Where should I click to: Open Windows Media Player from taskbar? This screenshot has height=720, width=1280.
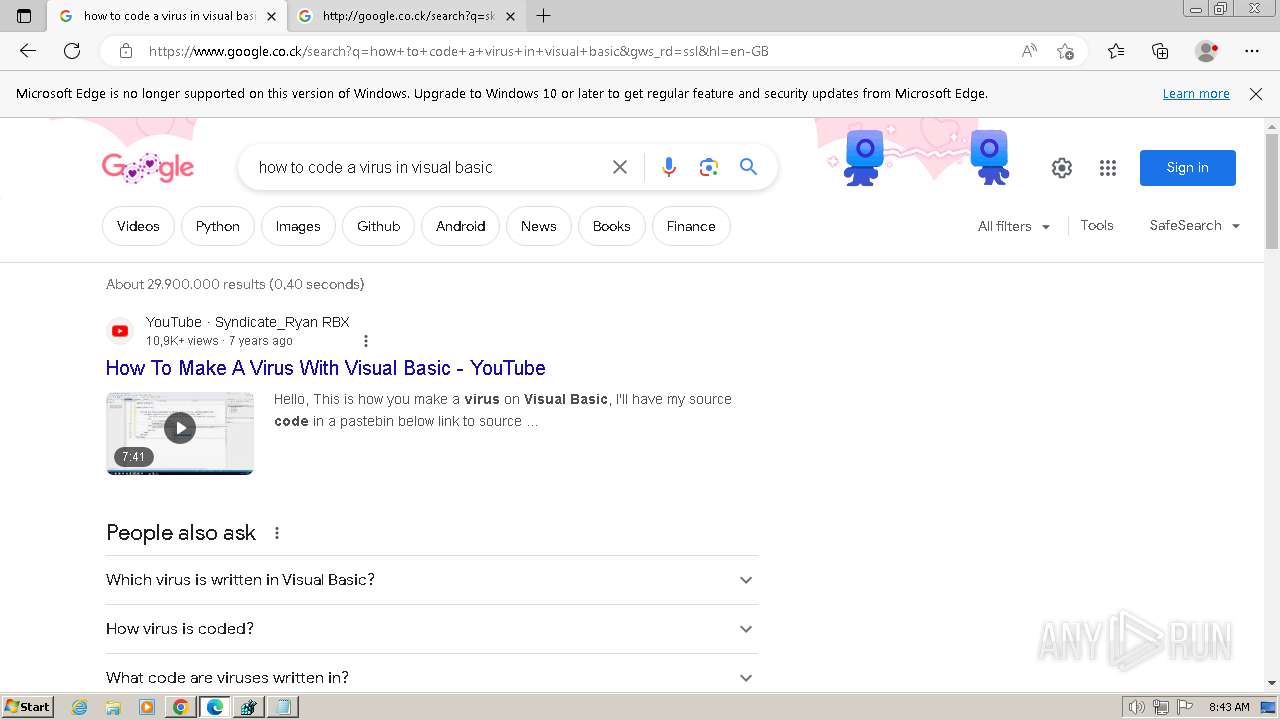[147, 707]
